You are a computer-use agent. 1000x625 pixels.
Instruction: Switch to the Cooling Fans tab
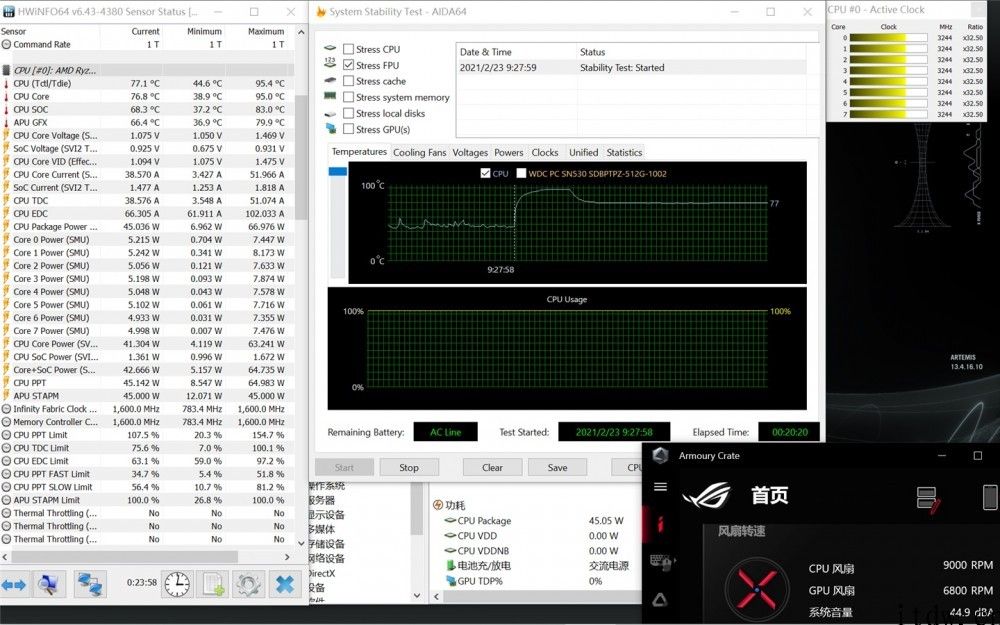[420, 152]
